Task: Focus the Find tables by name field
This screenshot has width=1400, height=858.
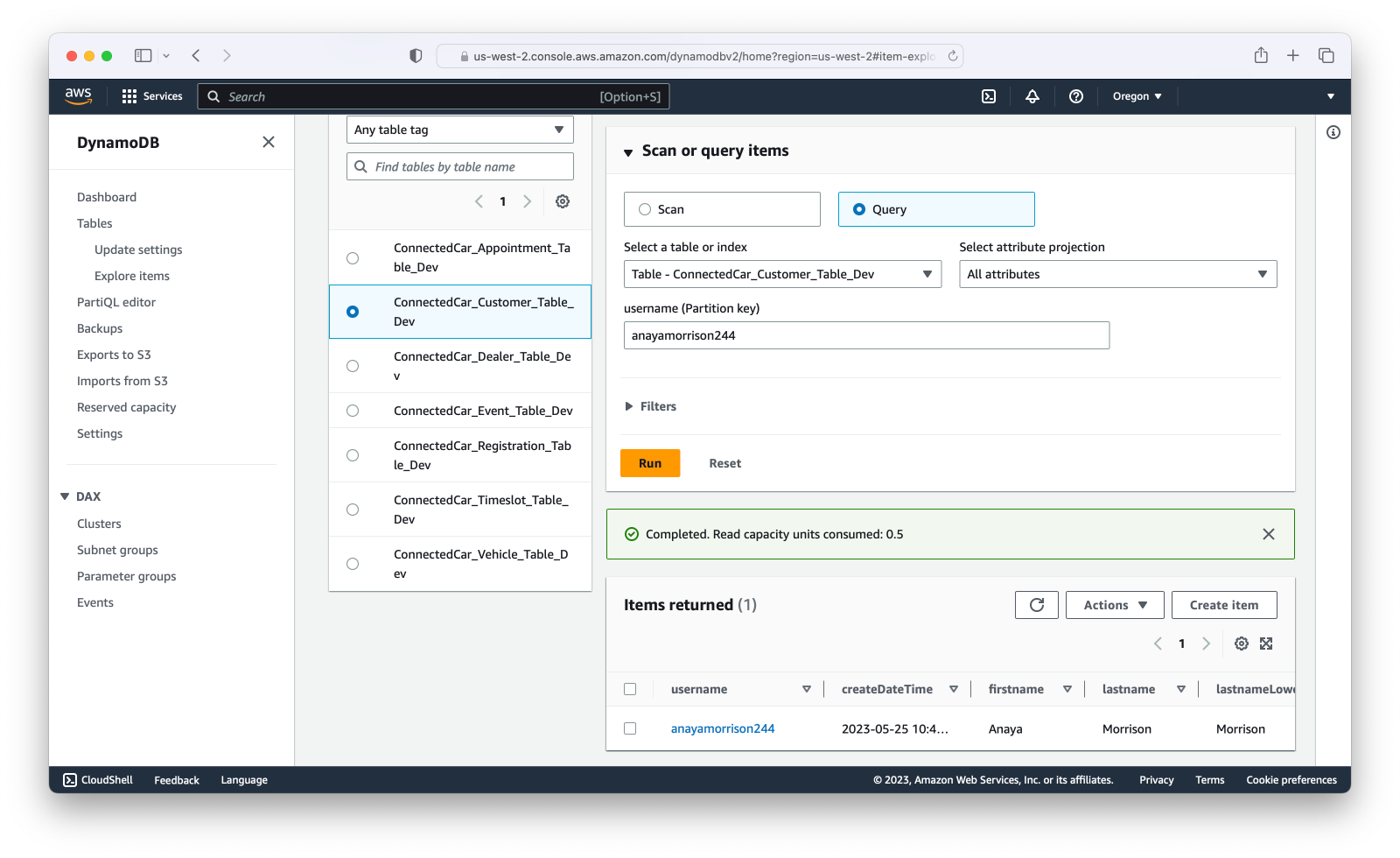Action: click(x=460, y=166)
